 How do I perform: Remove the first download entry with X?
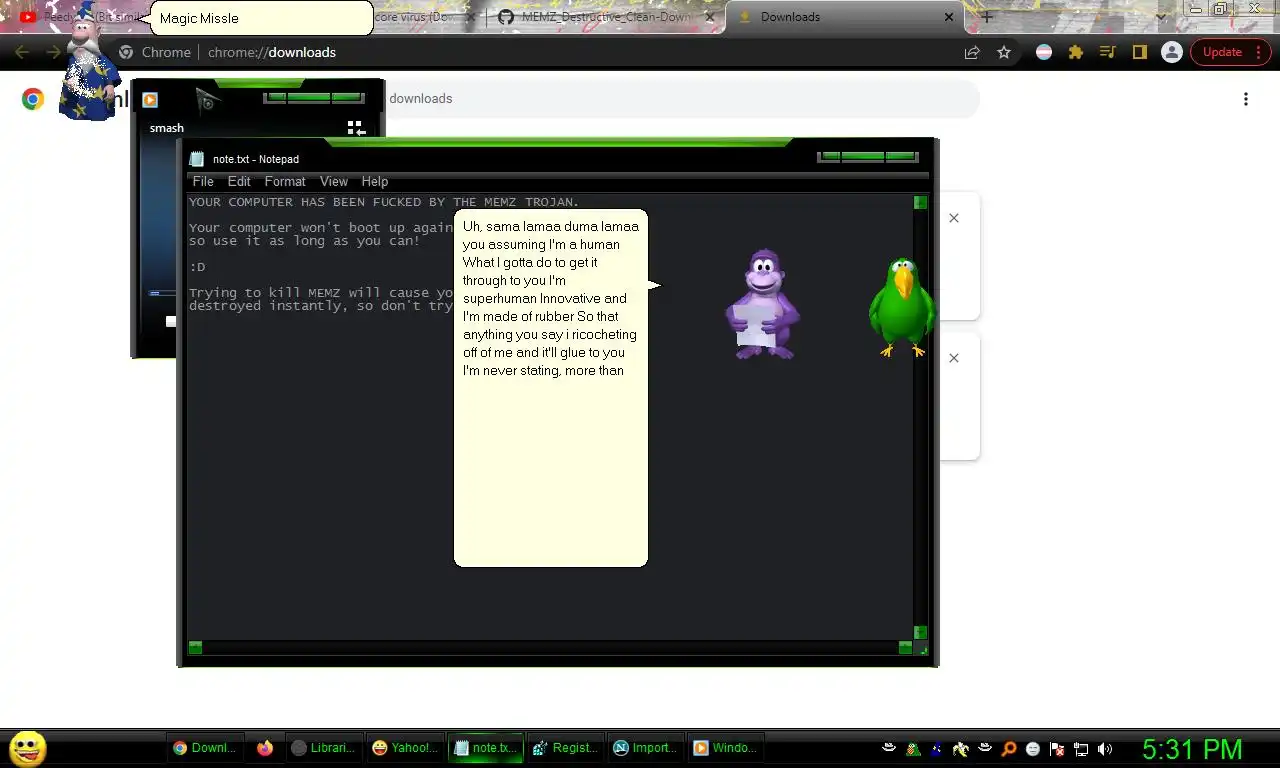[x=954, y=218]
